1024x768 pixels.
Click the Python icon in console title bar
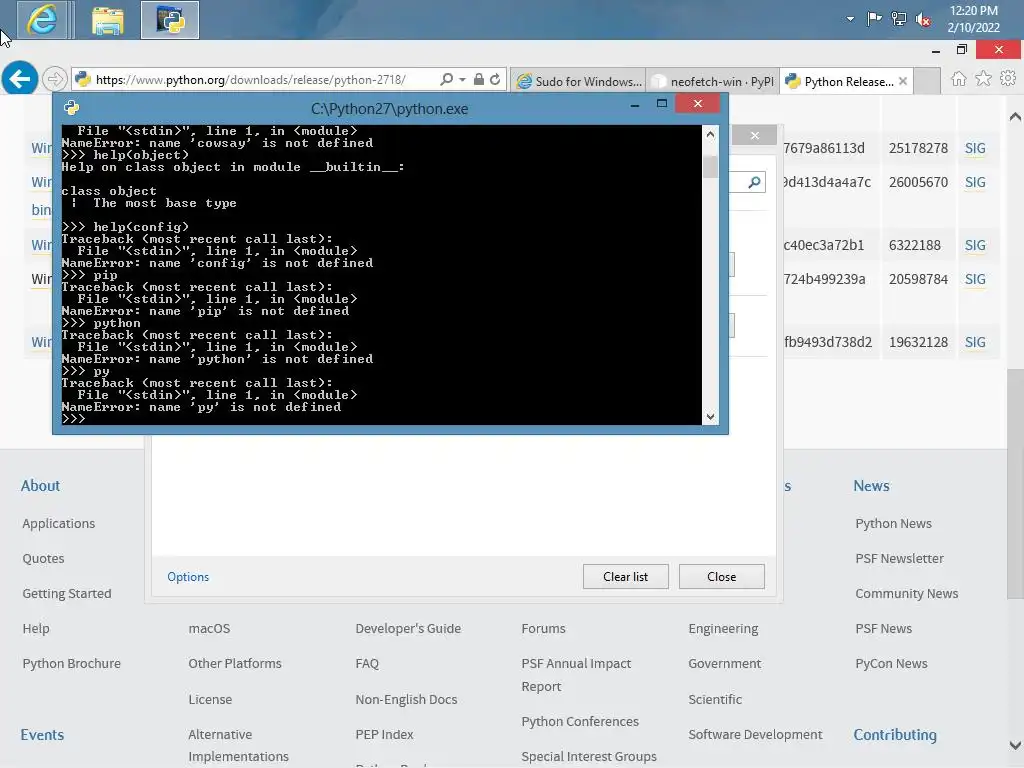point(71,108)
